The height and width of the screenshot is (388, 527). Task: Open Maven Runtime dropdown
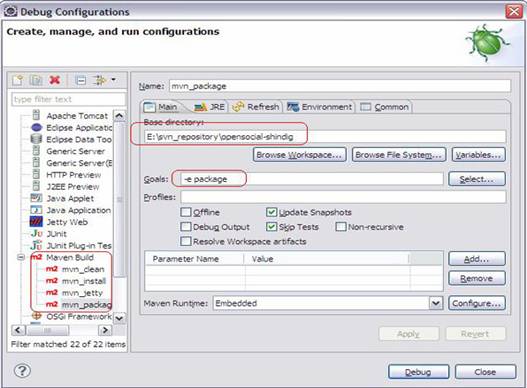(x=436, y=303)
